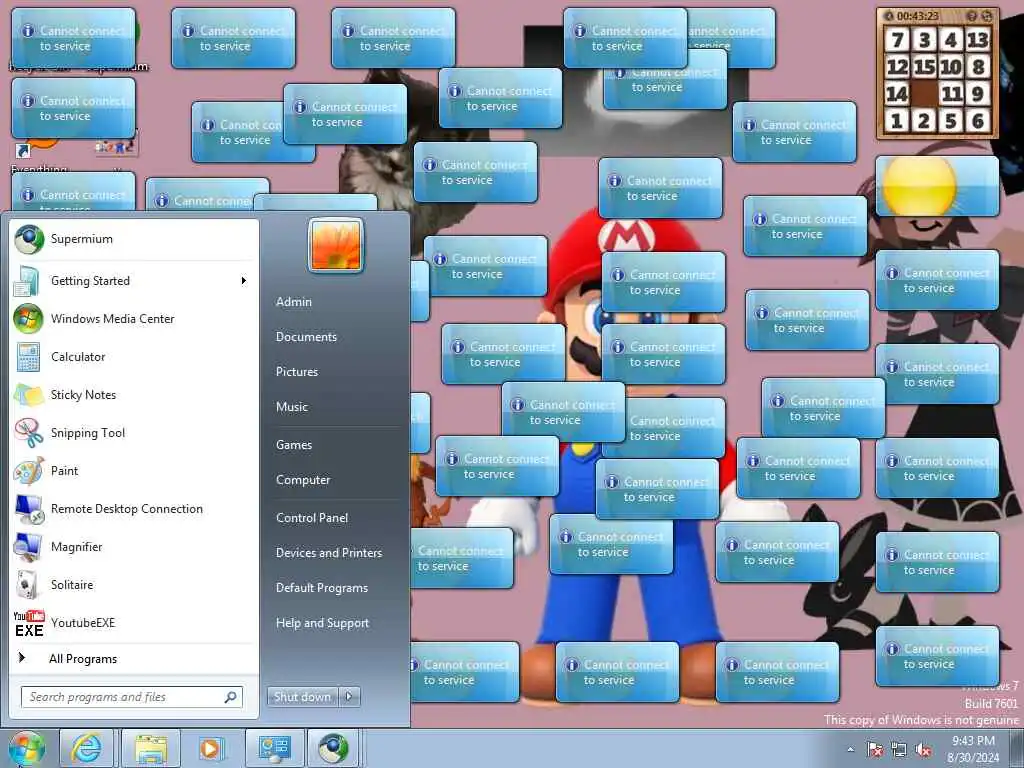Click the Supermium taskbar icon
This screenshot has width=1024, height=768.
pos(333,748)
